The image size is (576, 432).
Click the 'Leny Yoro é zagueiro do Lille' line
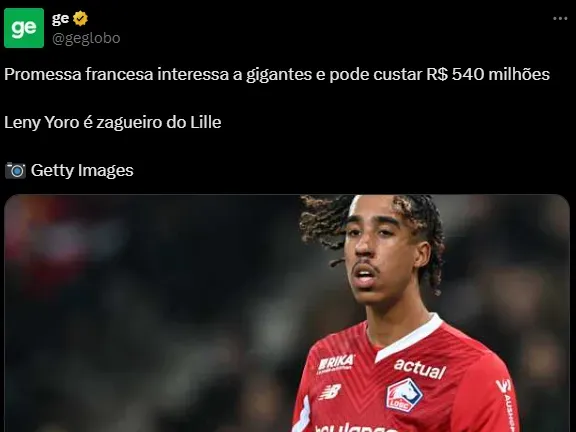(113, 122)
